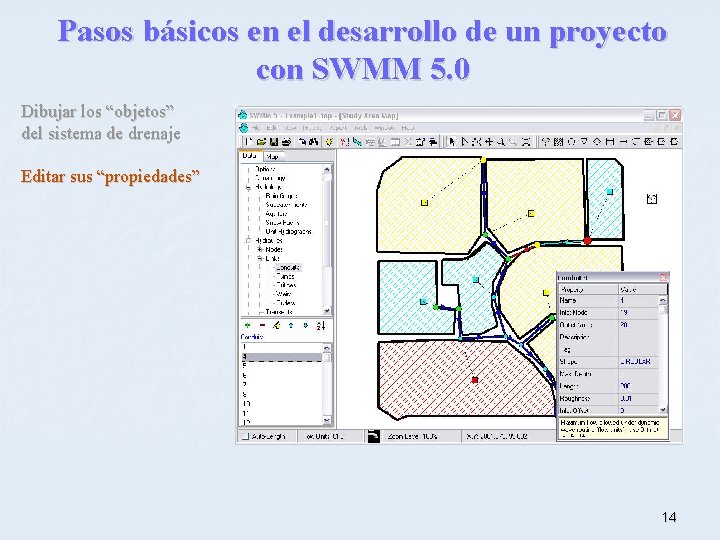This screenshot has height=540, width=720.
Task: Click the Roughness value field
Action: (x=638, y=399)
